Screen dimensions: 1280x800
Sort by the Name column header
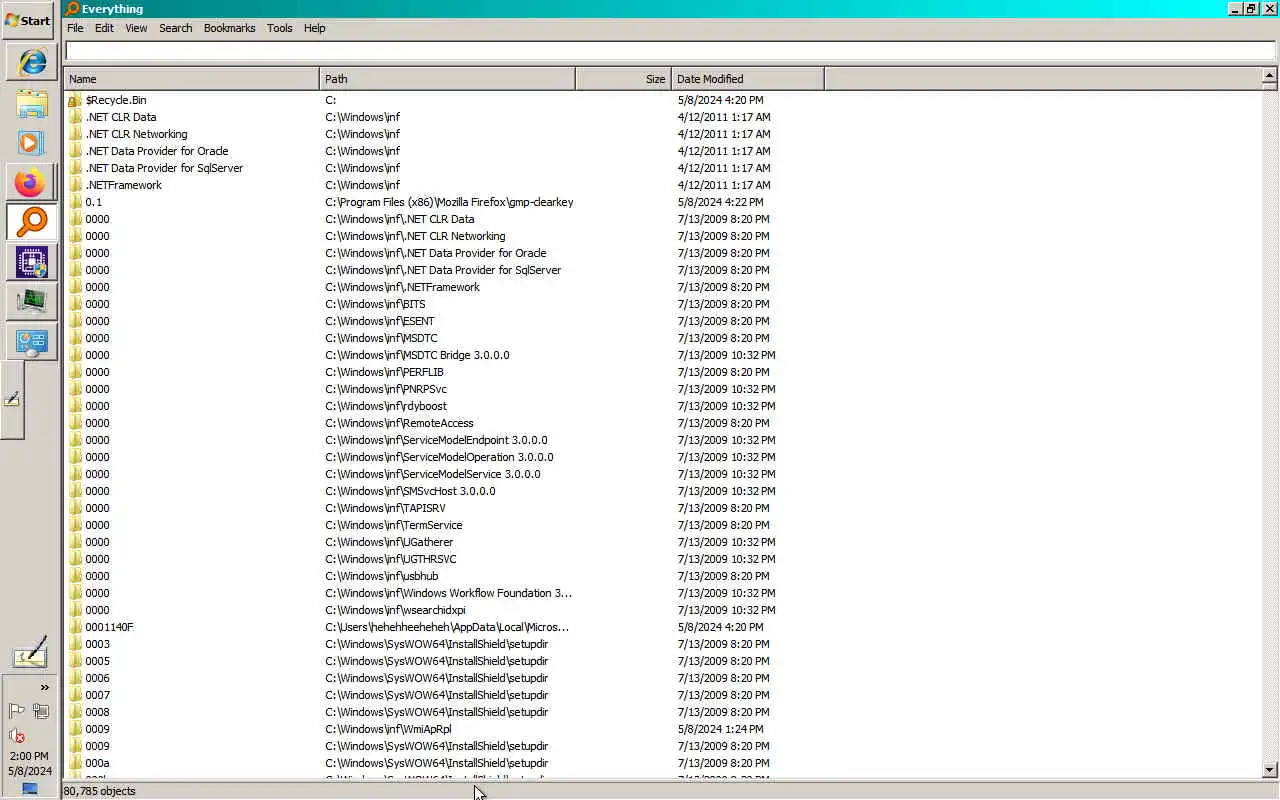click(x=192, y=79)
